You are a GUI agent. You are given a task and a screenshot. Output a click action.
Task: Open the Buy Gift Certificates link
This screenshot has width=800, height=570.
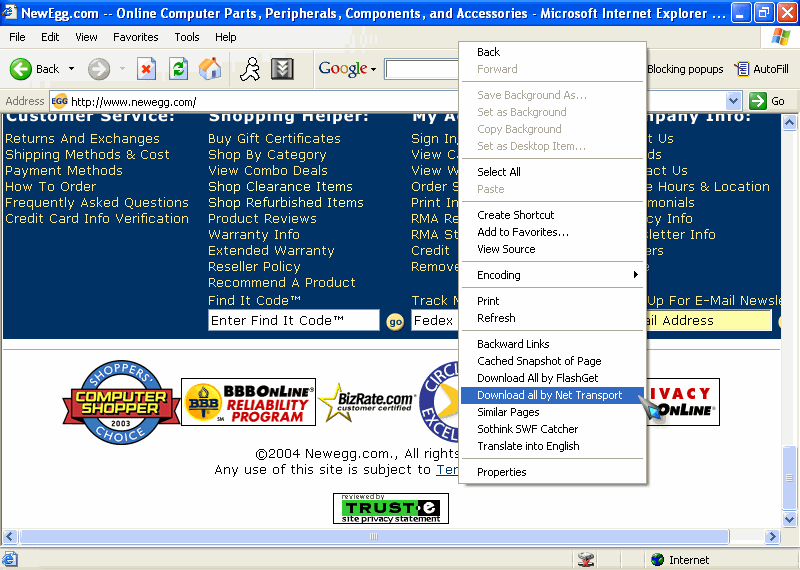point(274,139)
